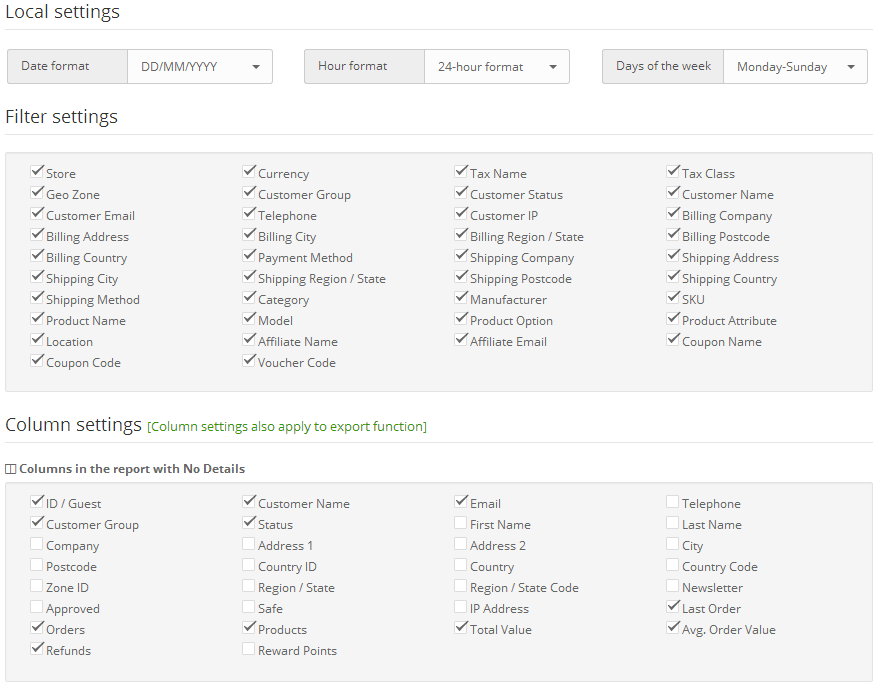Enable the Telephone column checkbox

tap(672, 501)
